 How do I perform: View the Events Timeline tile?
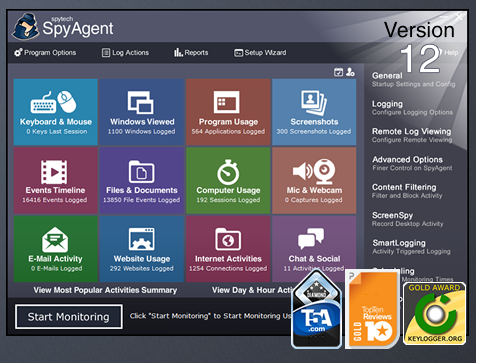tap(56, 180)
